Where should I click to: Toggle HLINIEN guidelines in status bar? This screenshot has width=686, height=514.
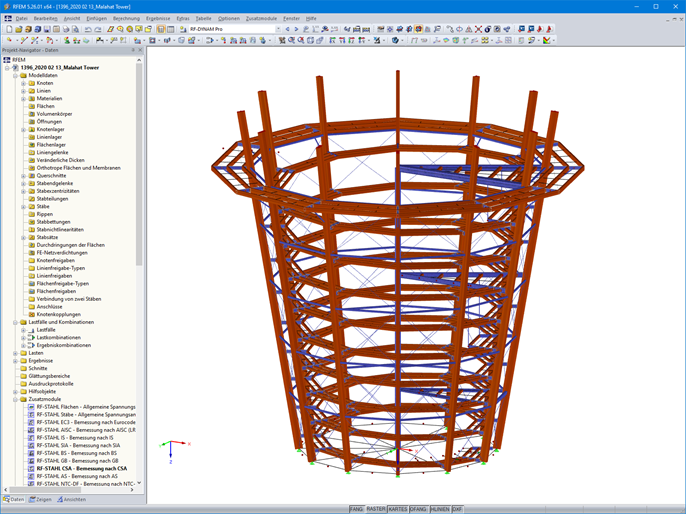coord(440,509)
